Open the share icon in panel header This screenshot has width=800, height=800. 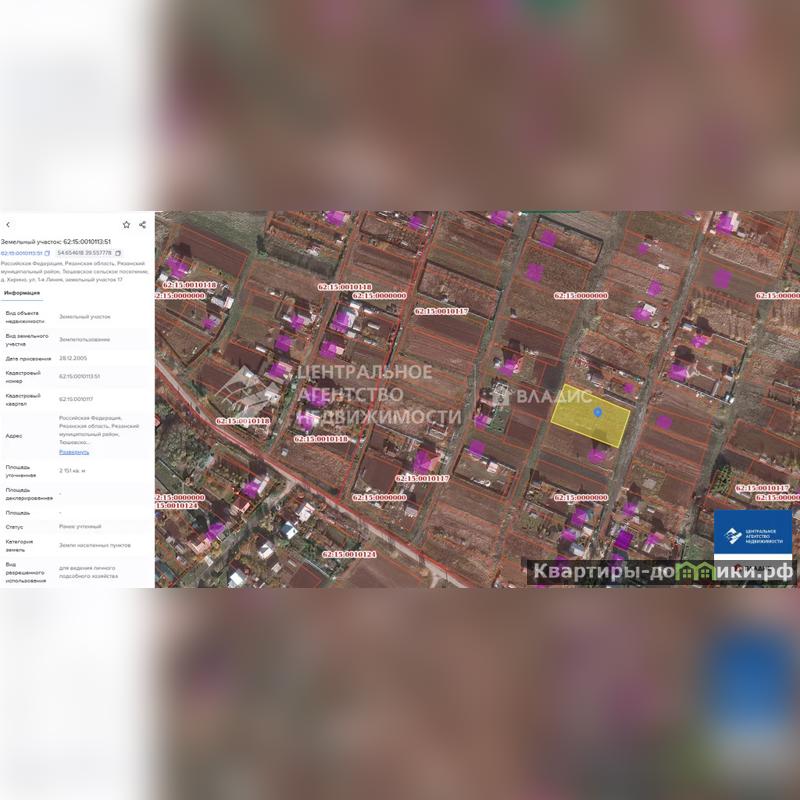click(143, 225)
